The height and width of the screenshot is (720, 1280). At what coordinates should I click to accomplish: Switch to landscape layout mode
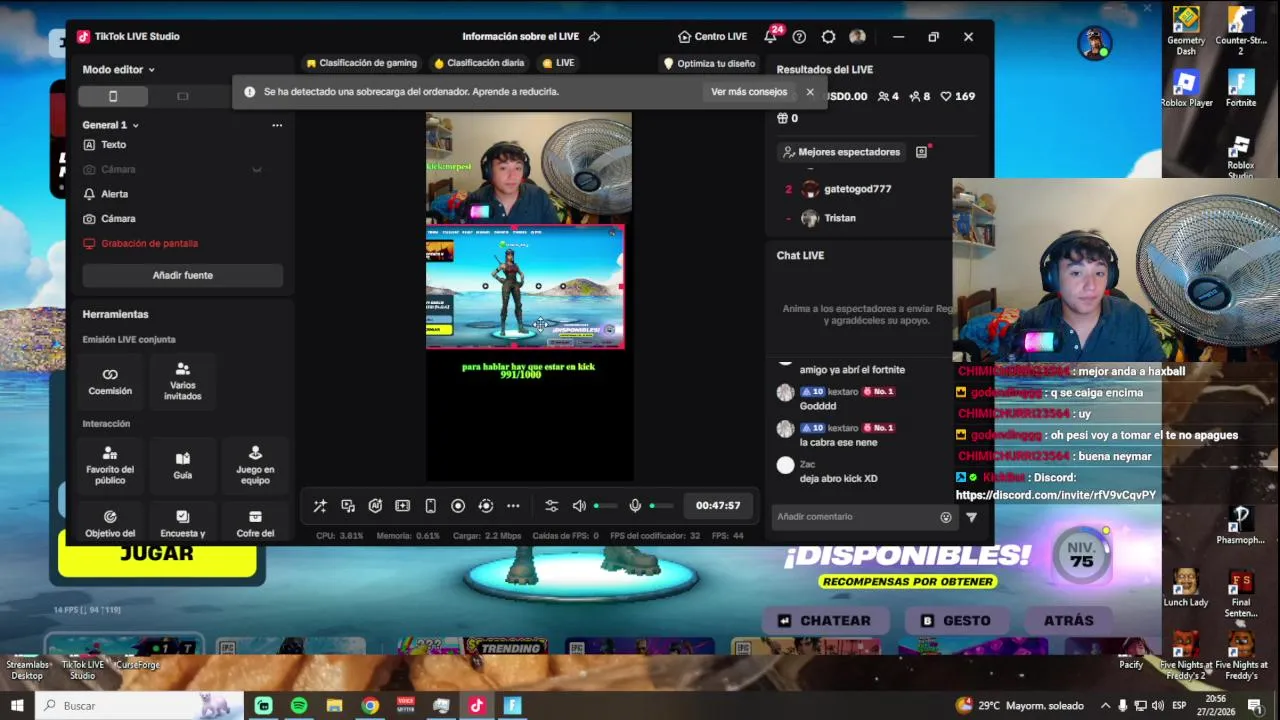(x=182, y=96)
